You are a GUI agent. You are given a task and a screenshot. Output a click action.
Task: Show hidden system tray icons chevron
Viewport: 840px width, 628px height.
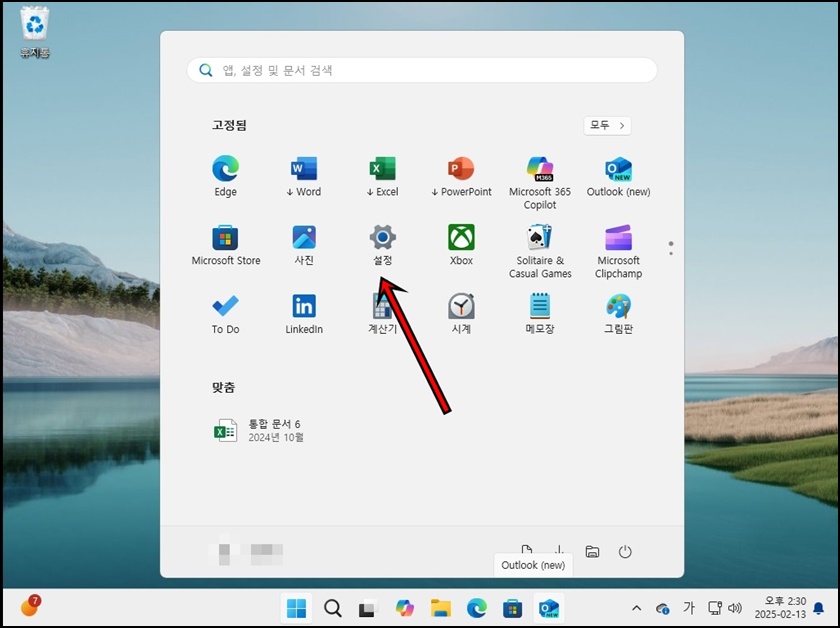(x=636, y=608)
